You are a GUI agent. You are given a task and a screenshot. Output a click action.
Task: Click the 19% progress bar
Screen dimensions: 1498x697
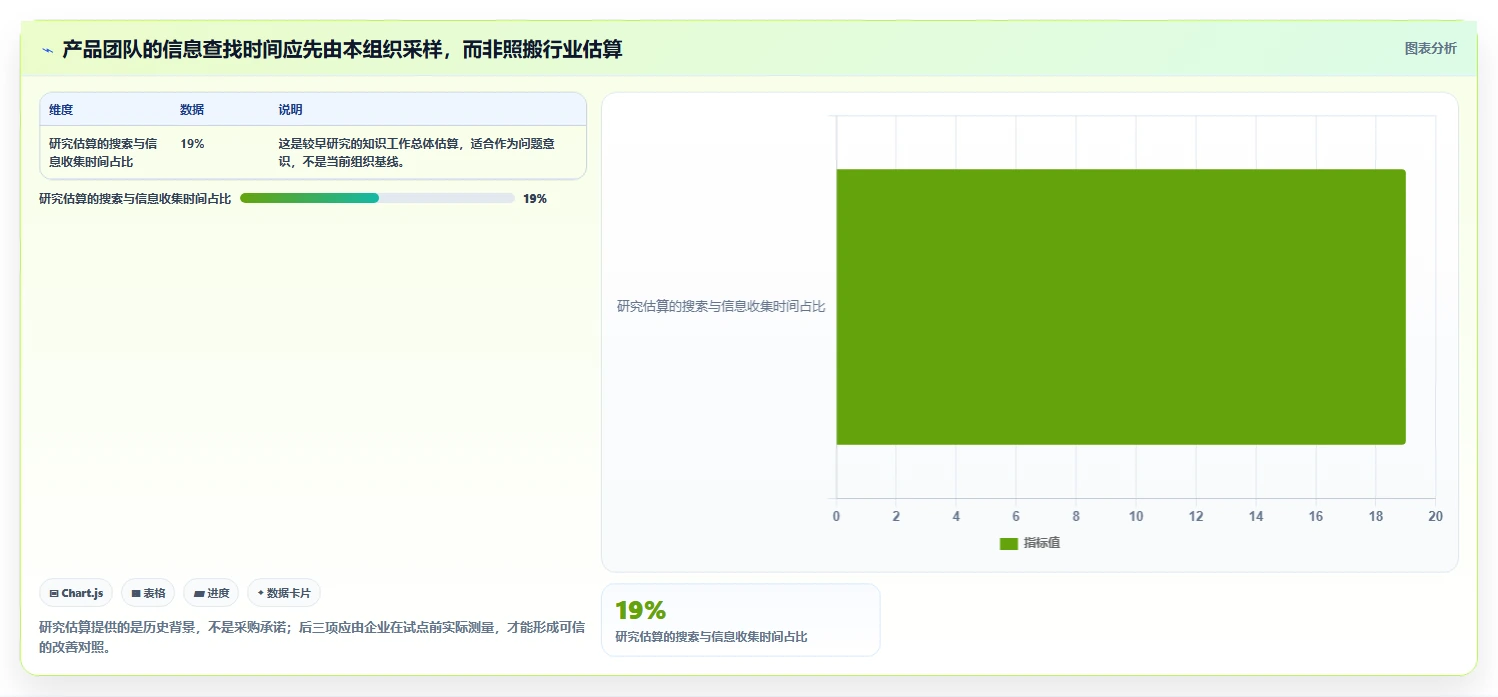tap(377, 198)
